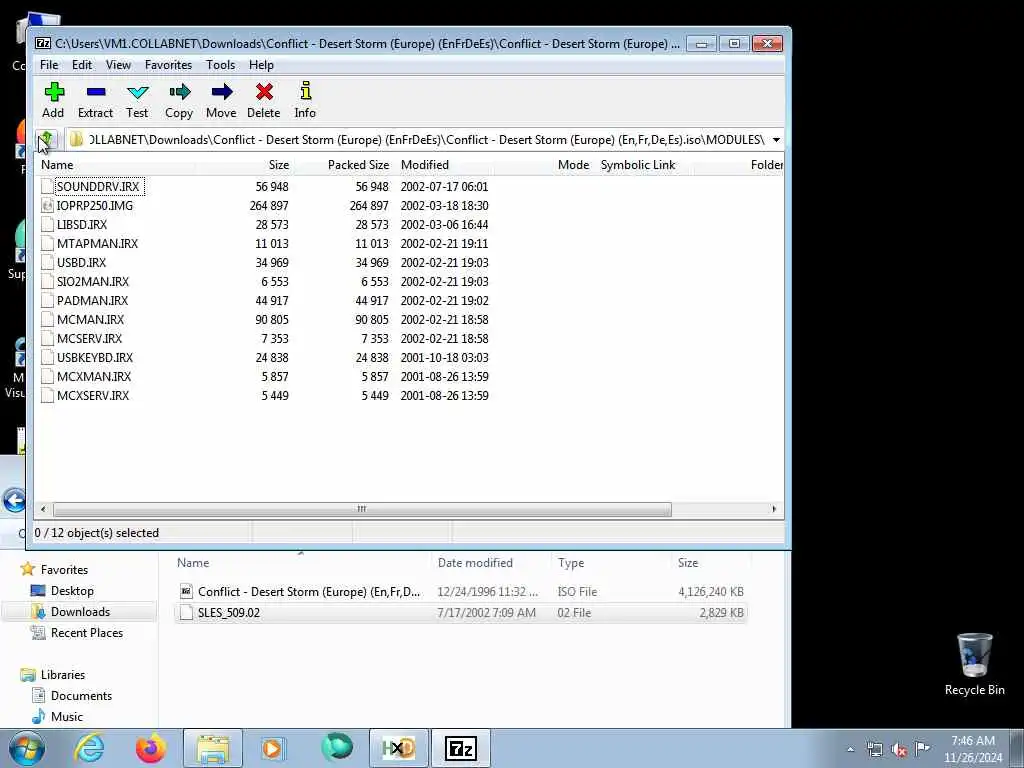
Task: Open the Windows Start menu
Action: [x=27, y=748]
